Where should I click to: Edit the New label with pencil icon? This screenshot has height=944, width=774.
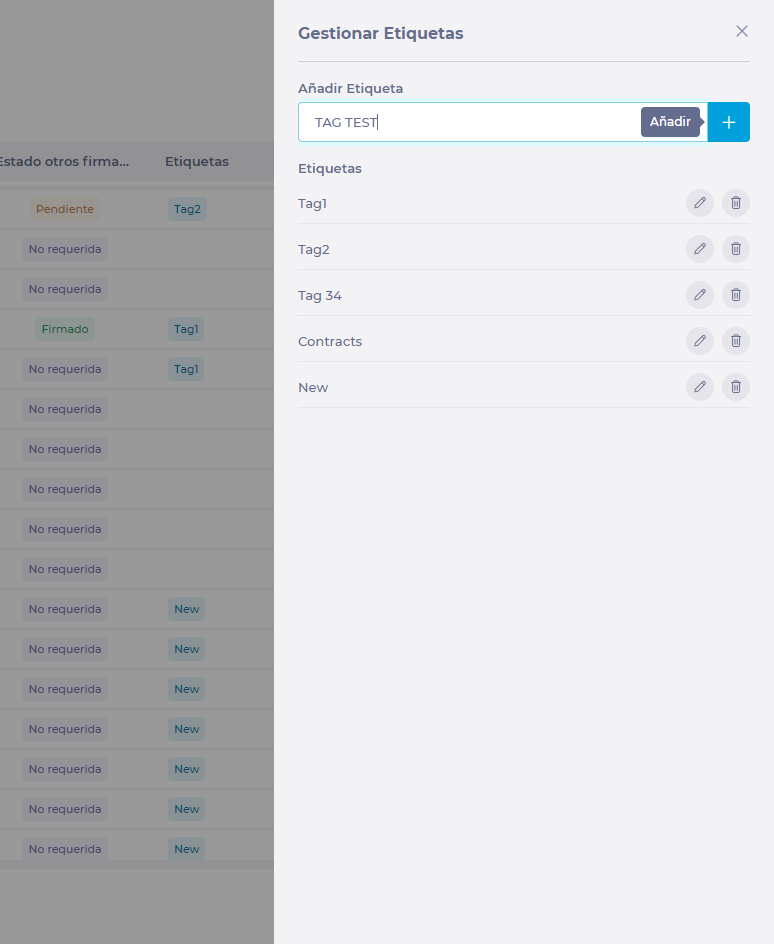pos(700,387)
